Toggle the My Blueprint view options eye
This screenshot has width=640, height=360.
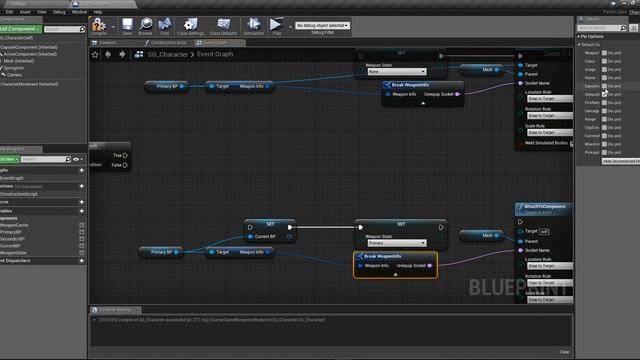click(76, 159)
